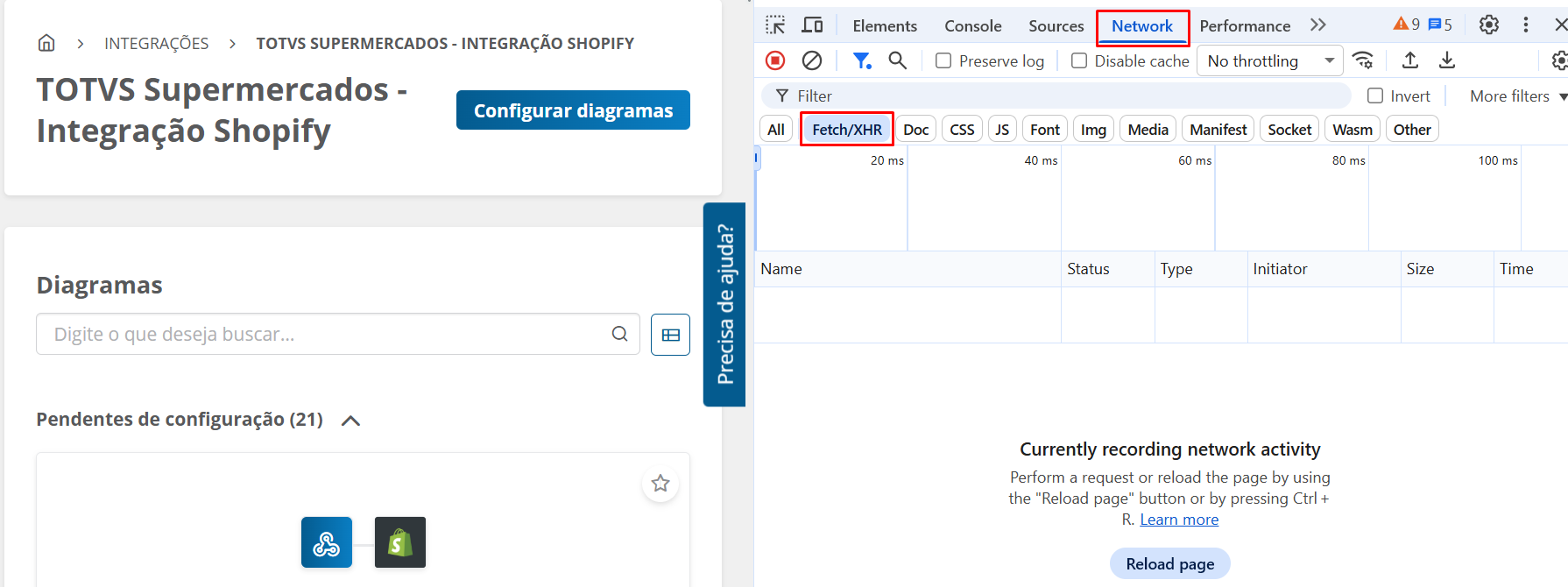Open the No throttling dropdown
The height and width of the screenshot is (587, 1568).
pos(1270,60)
